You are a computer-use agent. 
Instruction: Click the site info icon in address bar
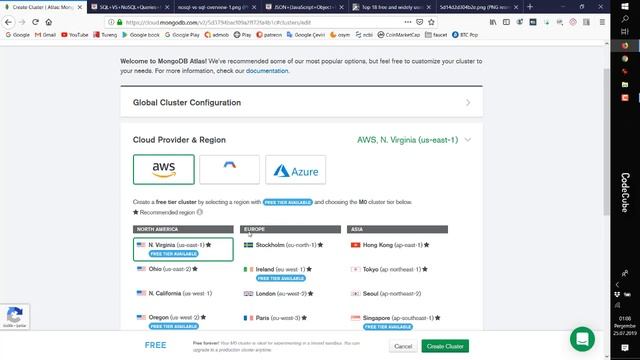click(111, 22)
